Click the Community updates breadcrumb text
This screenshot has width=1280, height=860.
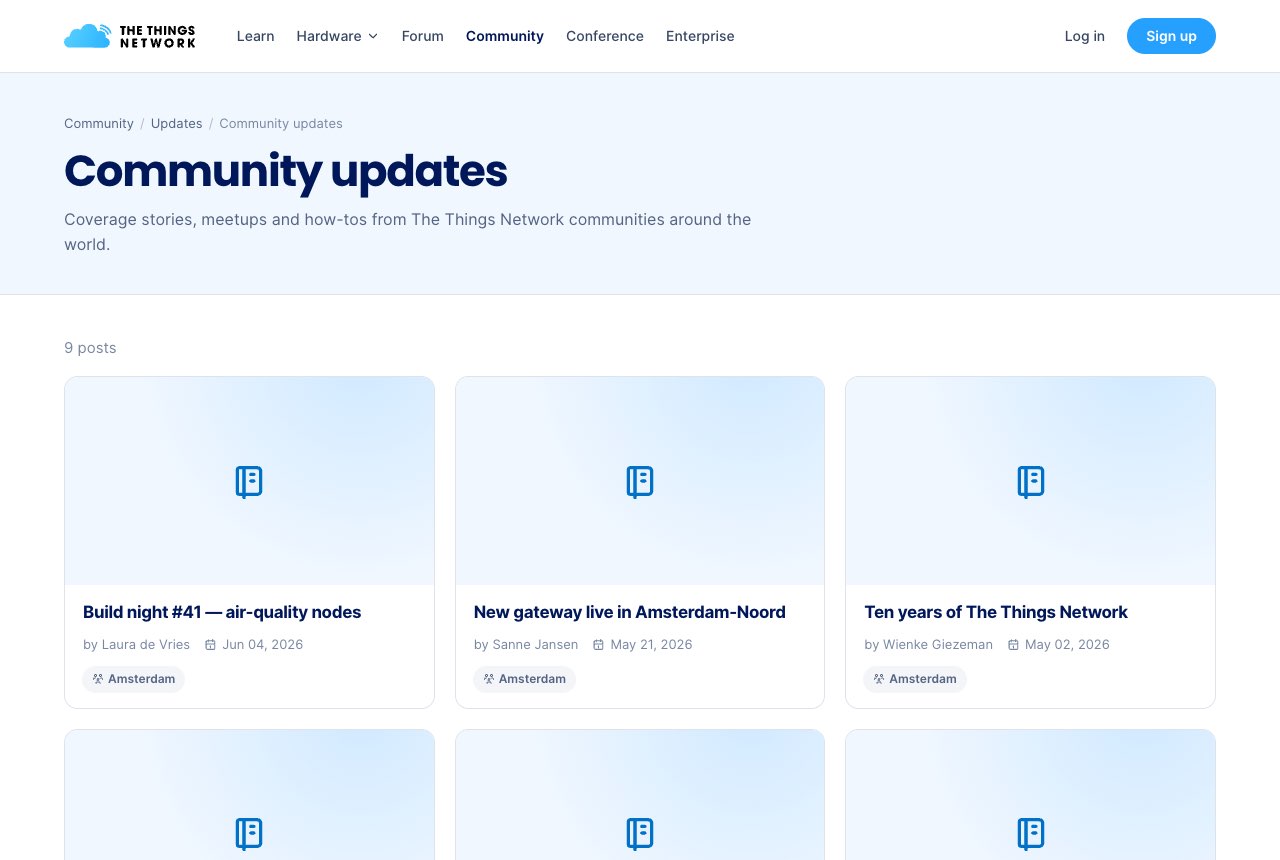(x=281, y=123)
